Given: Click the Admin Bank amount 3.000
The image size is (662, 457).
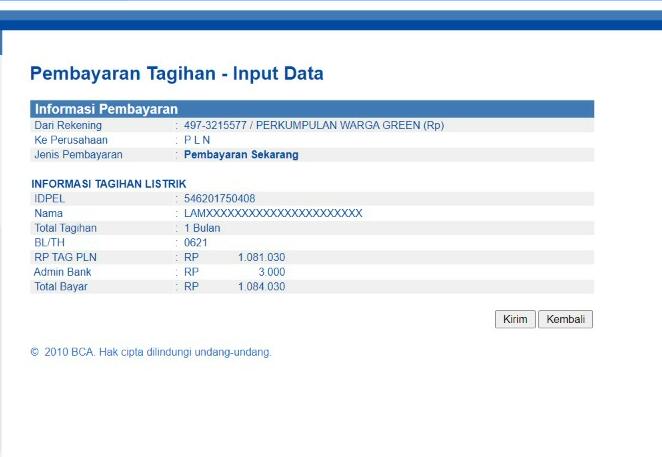Looking at the screenshot, I should pyautogui.click(x=271, y=271).
